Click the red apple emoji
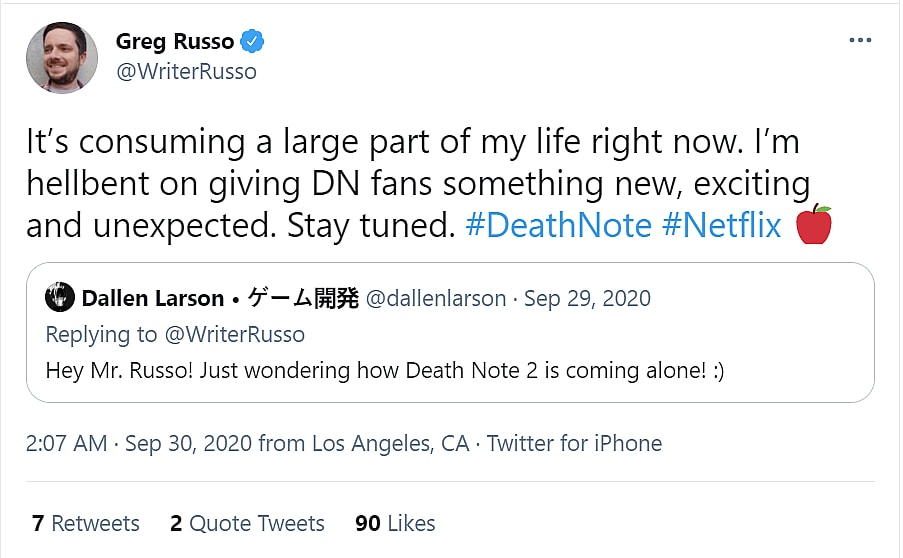Viewport: 903px width, 558px height. 813,226
